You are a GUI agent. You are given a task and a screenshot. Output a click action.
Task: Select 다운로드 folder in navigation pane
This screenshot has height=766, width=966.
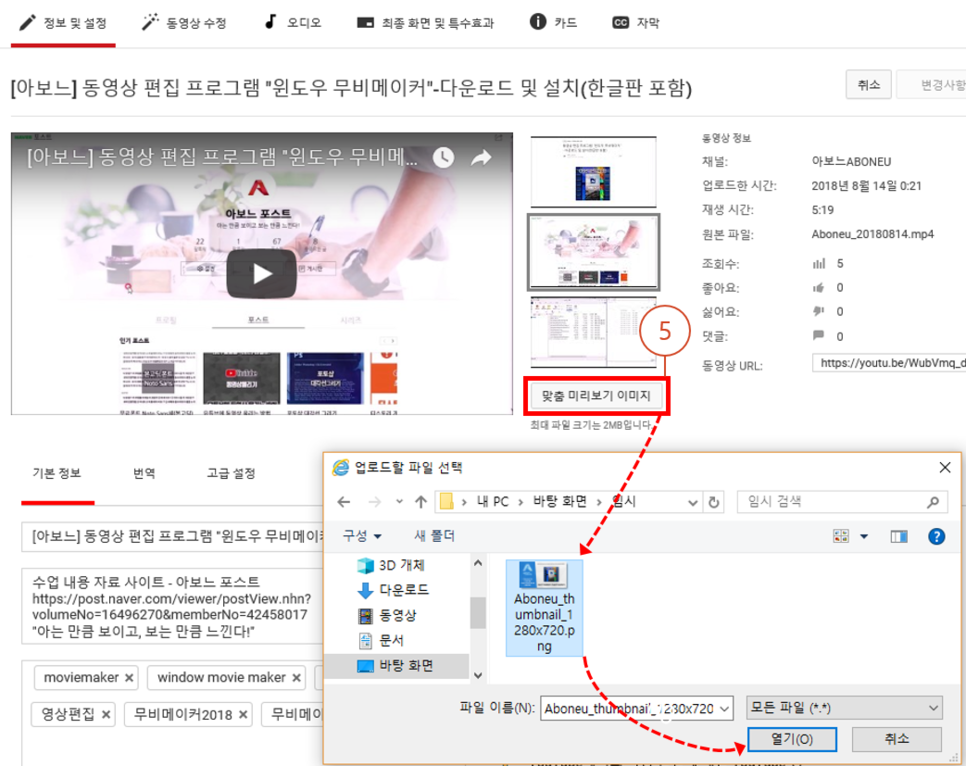point(393,590)
